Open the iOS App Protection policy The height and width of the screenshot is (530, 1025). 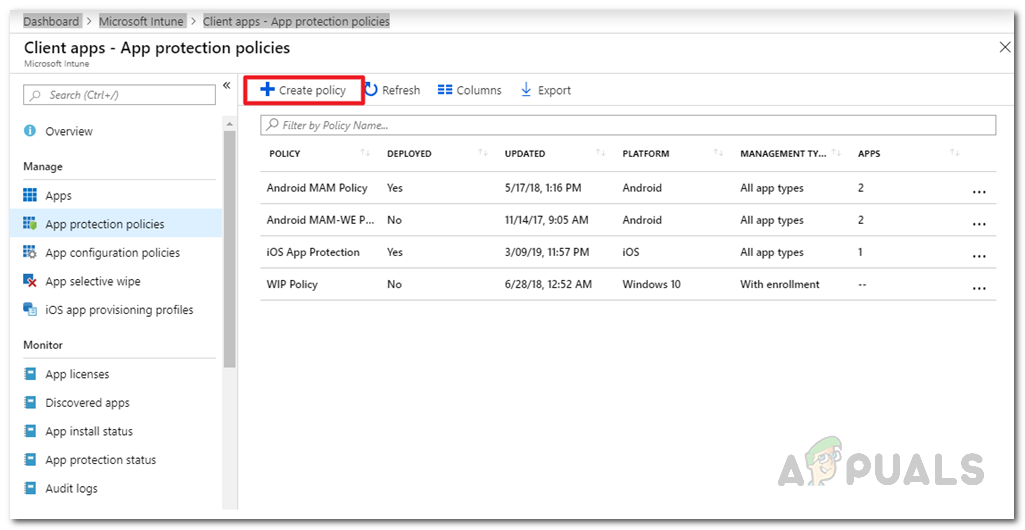pyautogui.click(x=313, y=252)
